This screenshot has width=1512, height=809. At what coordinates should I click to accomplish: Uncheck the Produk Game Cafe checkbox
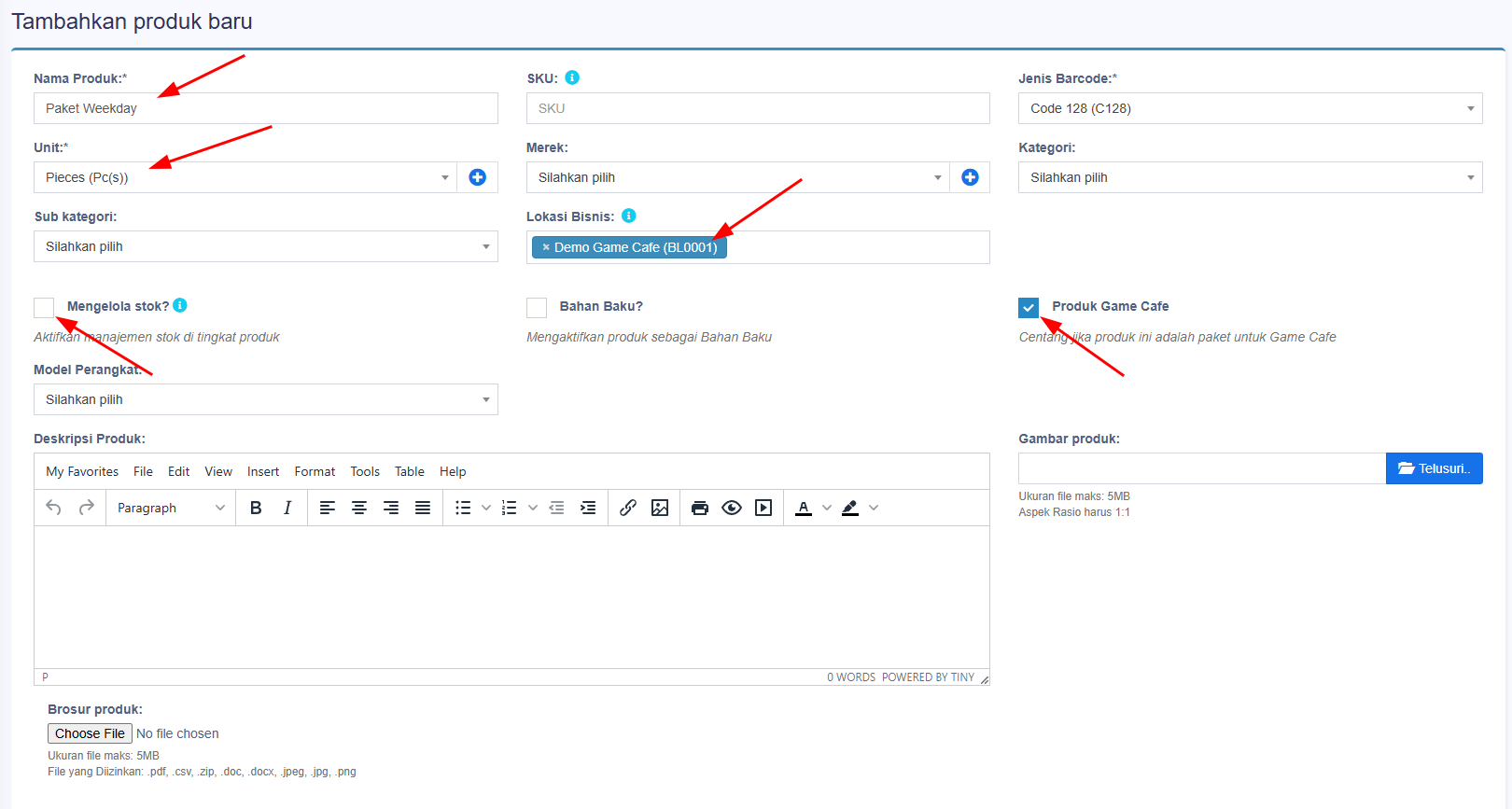[x=1029, y=308]
